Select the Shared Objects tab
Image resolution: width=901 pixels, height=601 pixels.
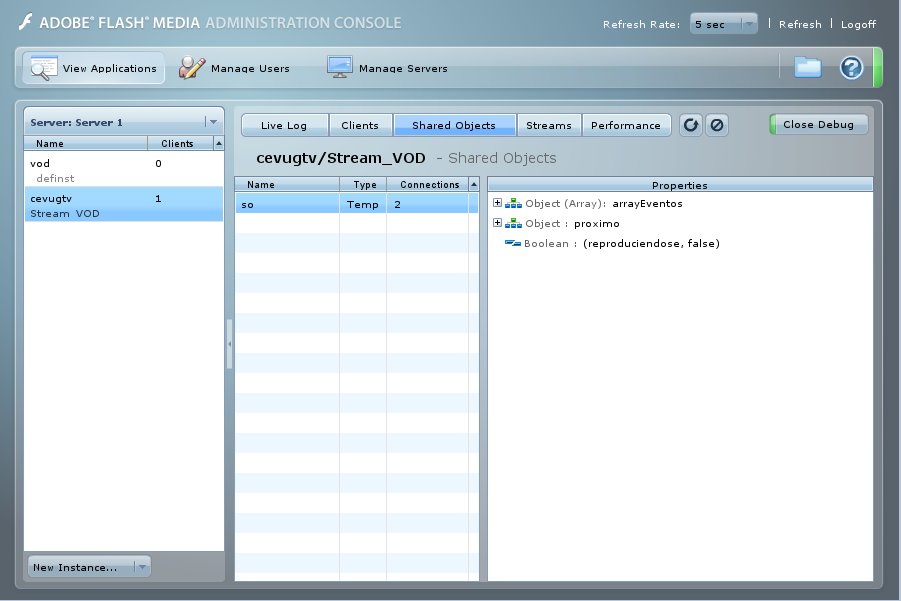click(454, 125)
